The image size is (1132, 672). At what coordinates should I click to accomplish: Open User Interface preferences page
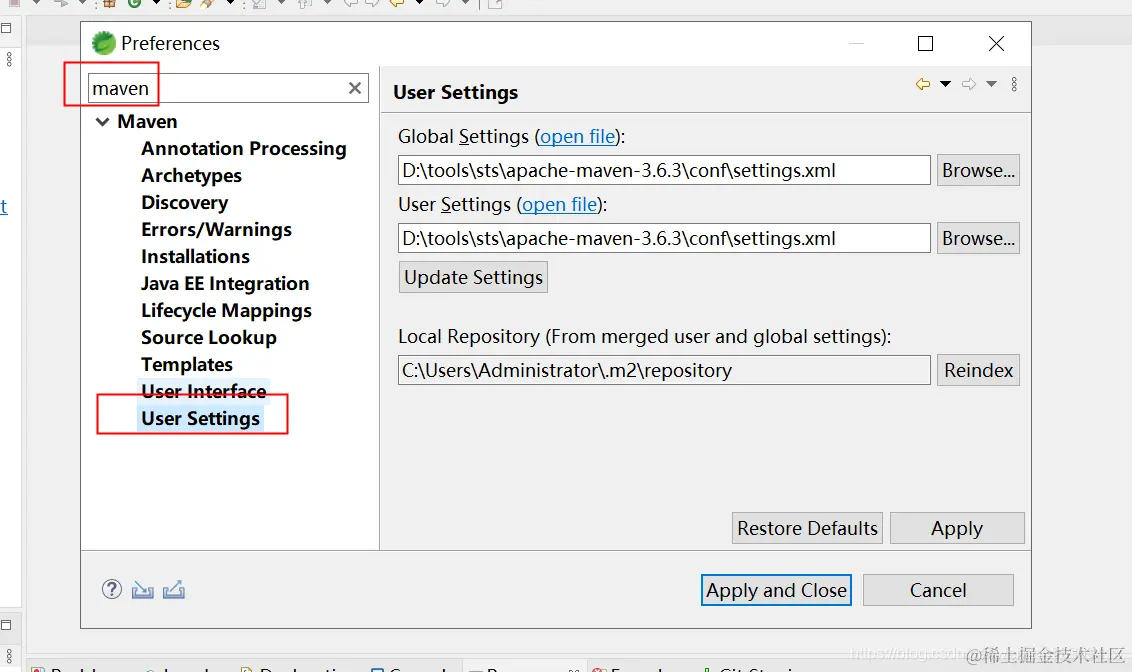pos(204,391)
